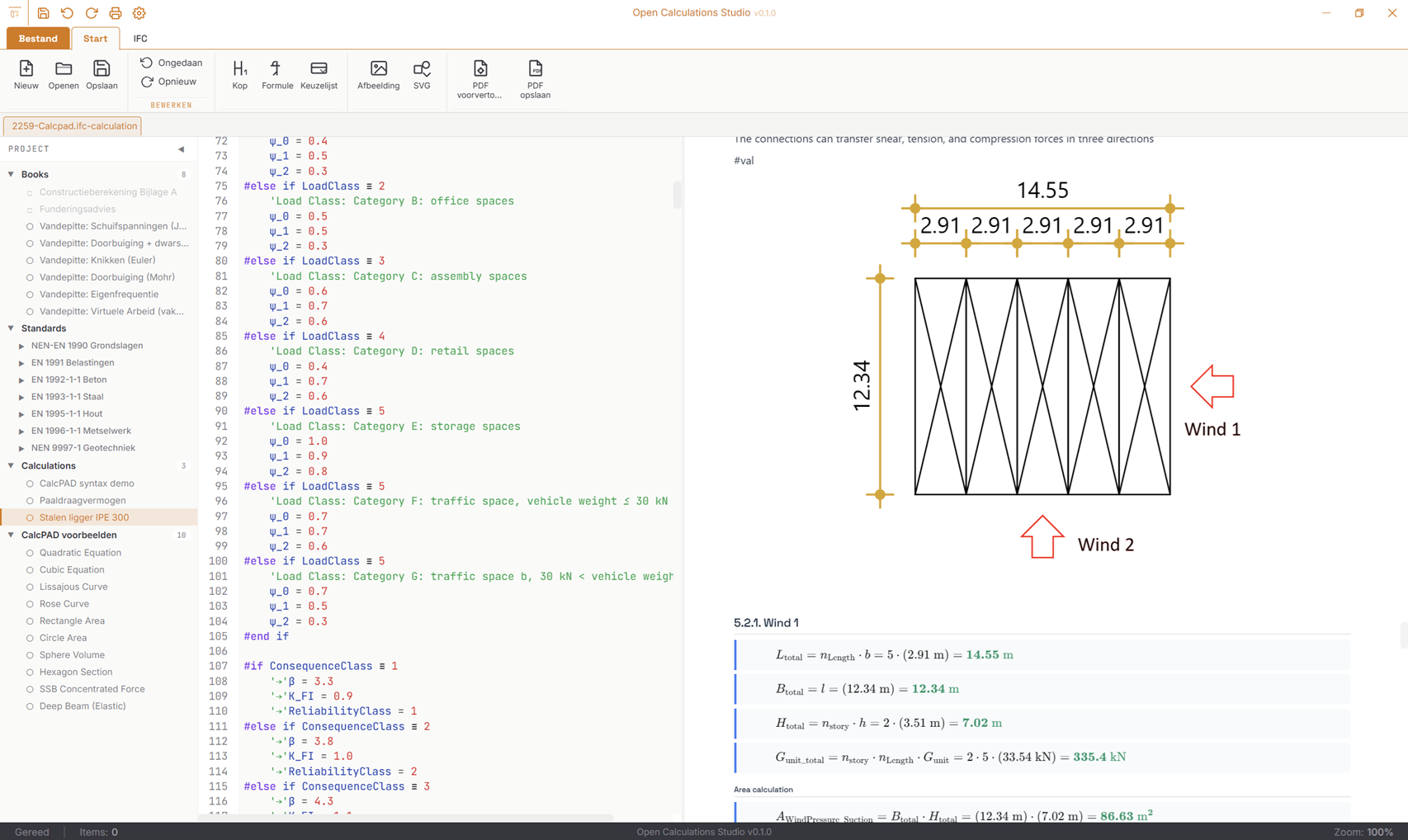Open Paaldraagvermogen calculation
The width and height of the screenshot is (1408, 840).
click(99, 501)
